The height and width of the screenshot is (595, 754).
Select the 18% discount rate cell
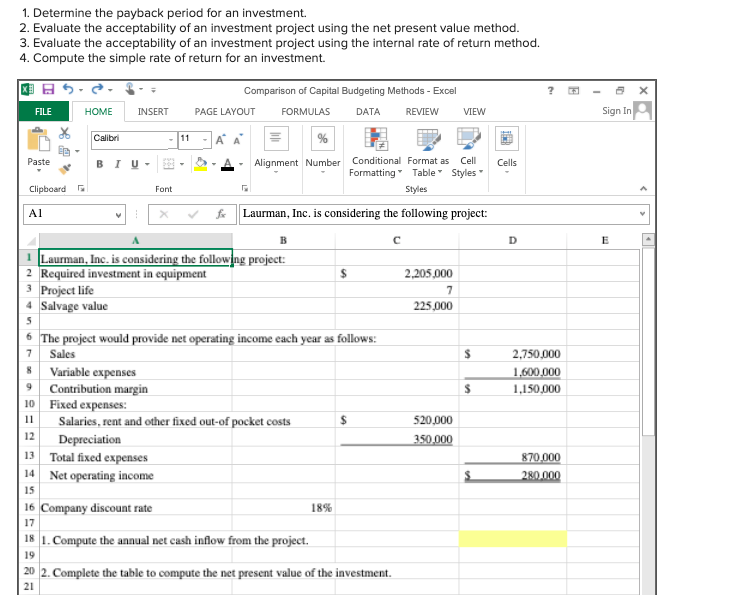[x=283, y=507]
